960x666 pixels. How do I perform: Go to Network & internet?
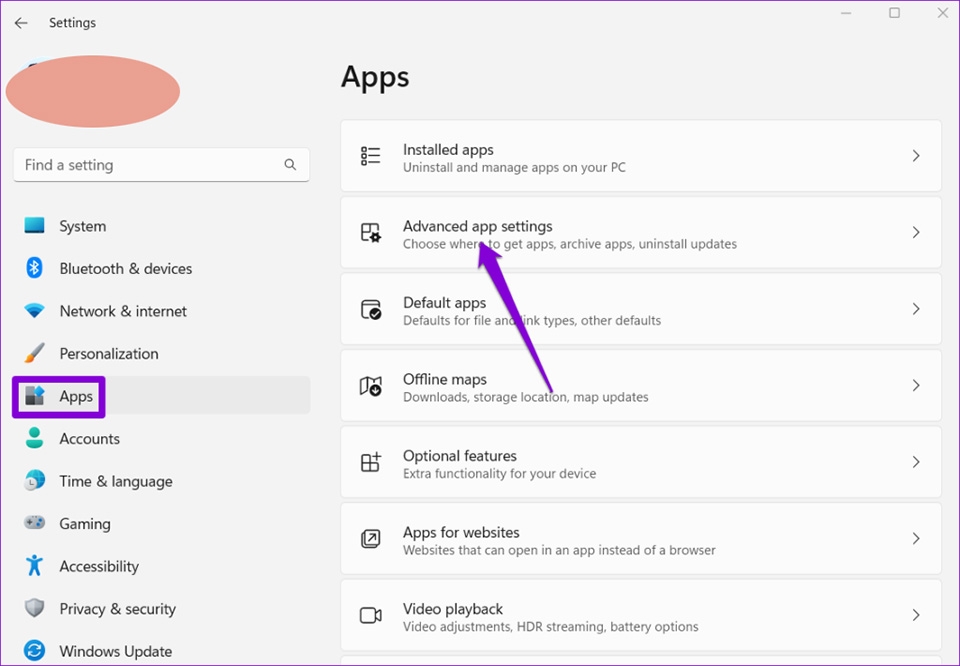(x=162, y=311)
